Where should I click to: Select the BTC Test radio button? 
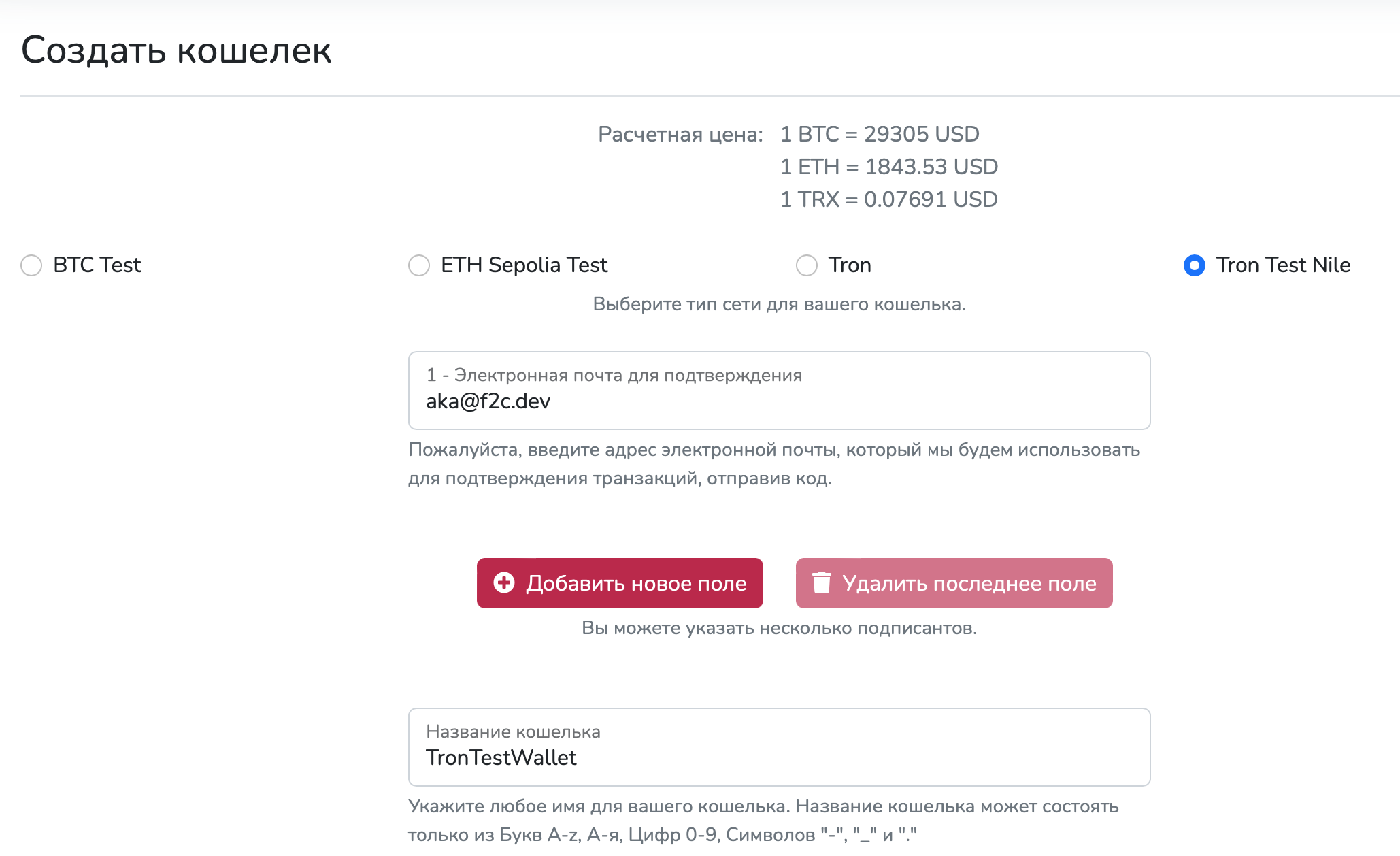pos(31,265)
